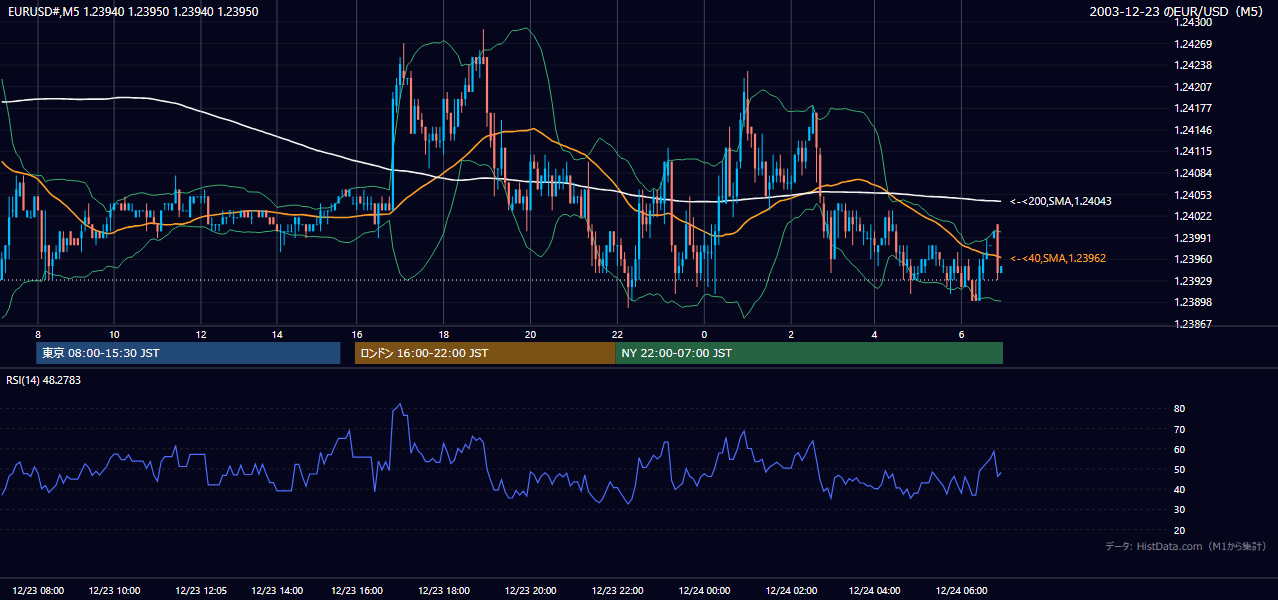The height and width of the screenshot is (600, 1278).
Task: Click the 12/24 06:00 bottom time label
Action: tap(961, 591)
